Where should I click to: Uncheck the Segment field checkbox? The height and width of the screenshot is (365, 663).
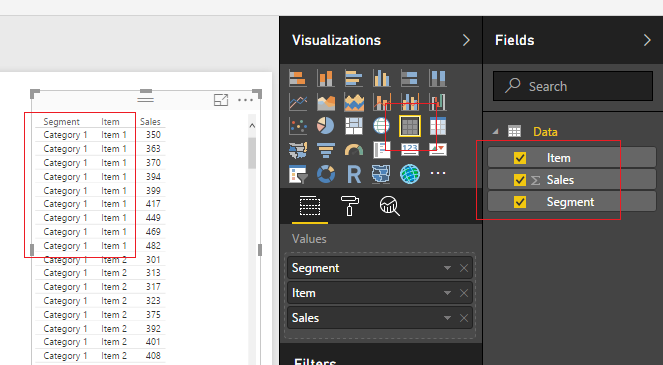point(520,202)
